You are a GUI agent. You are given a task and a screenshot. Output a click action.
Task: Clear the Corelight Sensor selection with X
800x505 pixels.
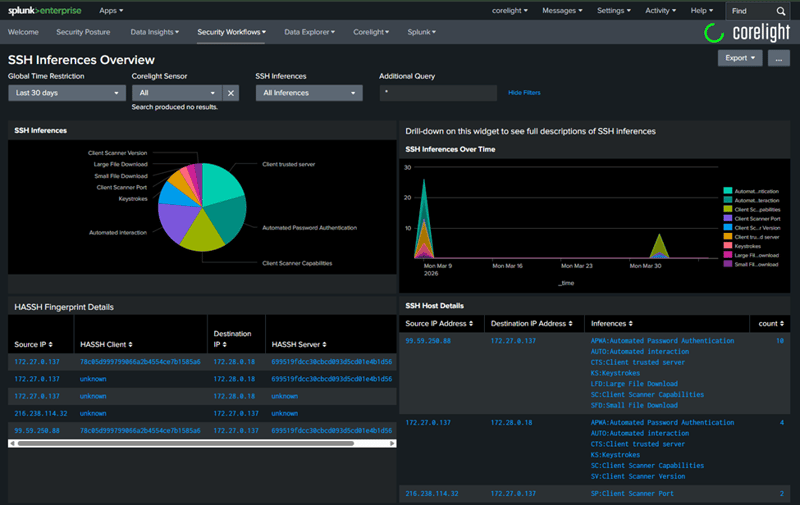[230, 93]
